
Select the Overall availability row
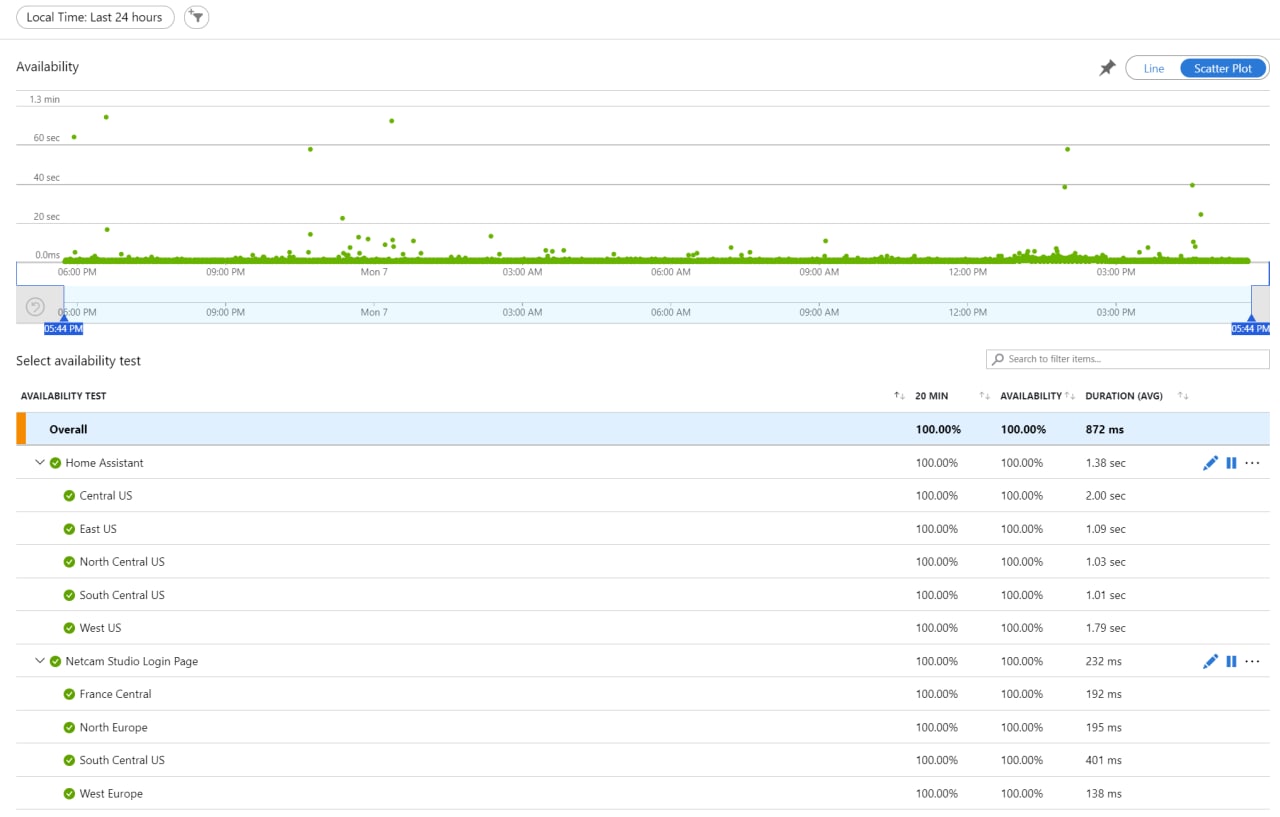(x=68, y=429)
